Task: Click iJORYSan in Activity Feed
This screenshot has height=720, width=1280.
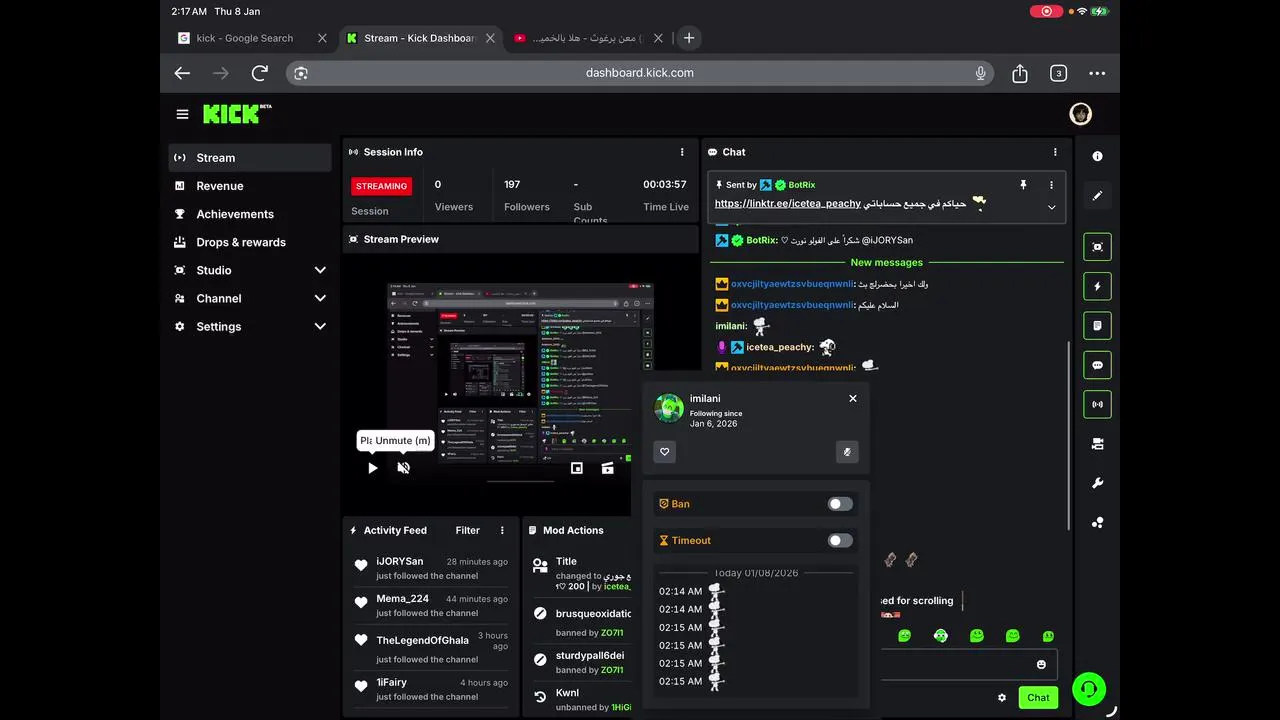Action: click(399, 562)
